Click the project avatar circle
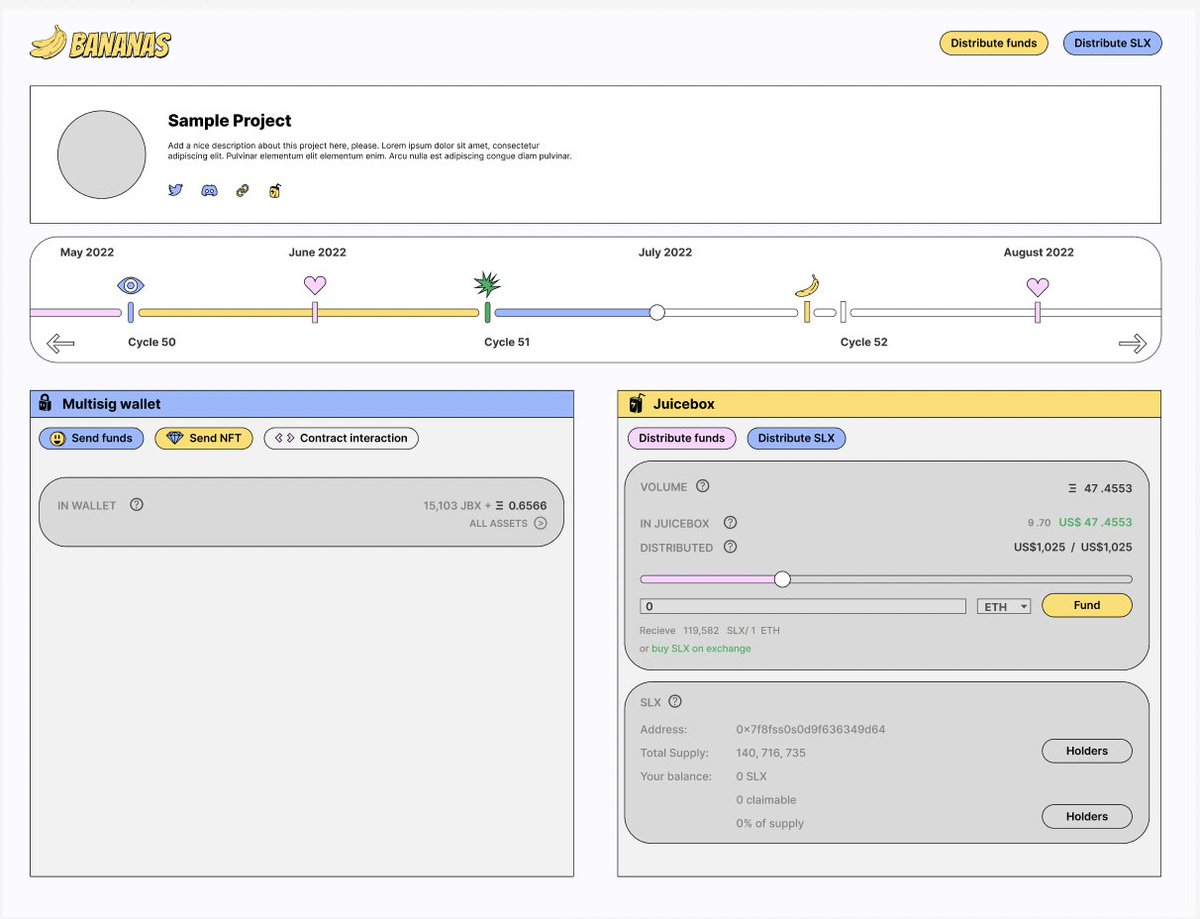This screenshot has width=1200, height=919. click(102, 154)
